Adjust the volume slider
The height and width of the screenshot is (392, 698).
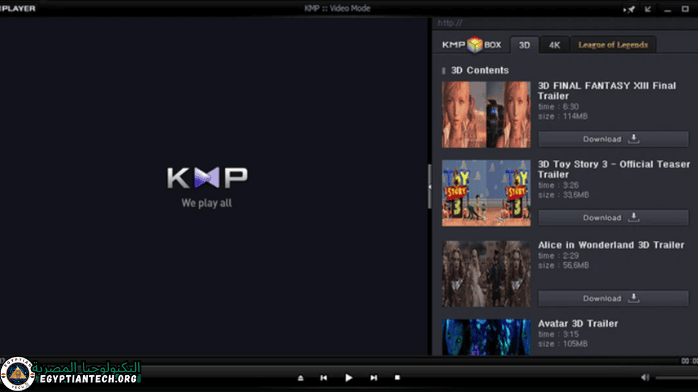[677, 378]
